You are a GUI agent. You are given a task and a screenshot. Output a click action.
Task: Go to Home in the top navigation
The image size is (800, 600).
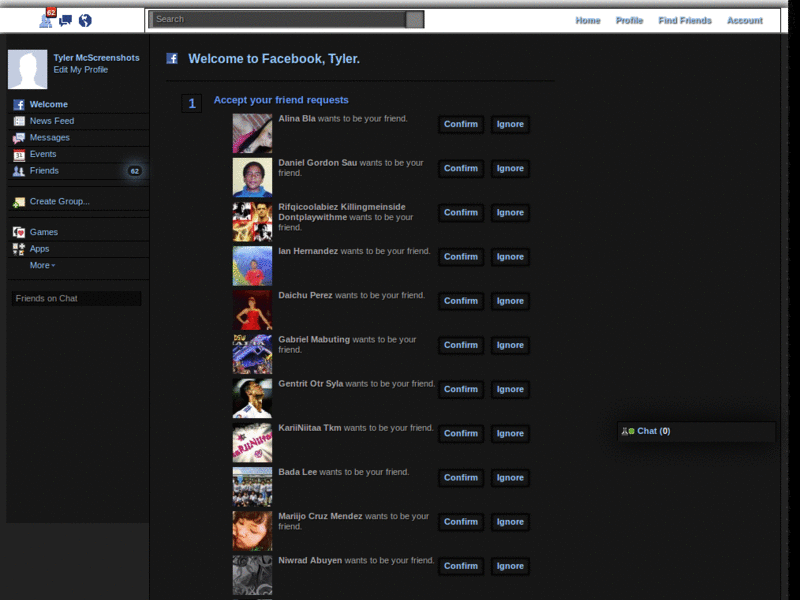click(588, 20)
